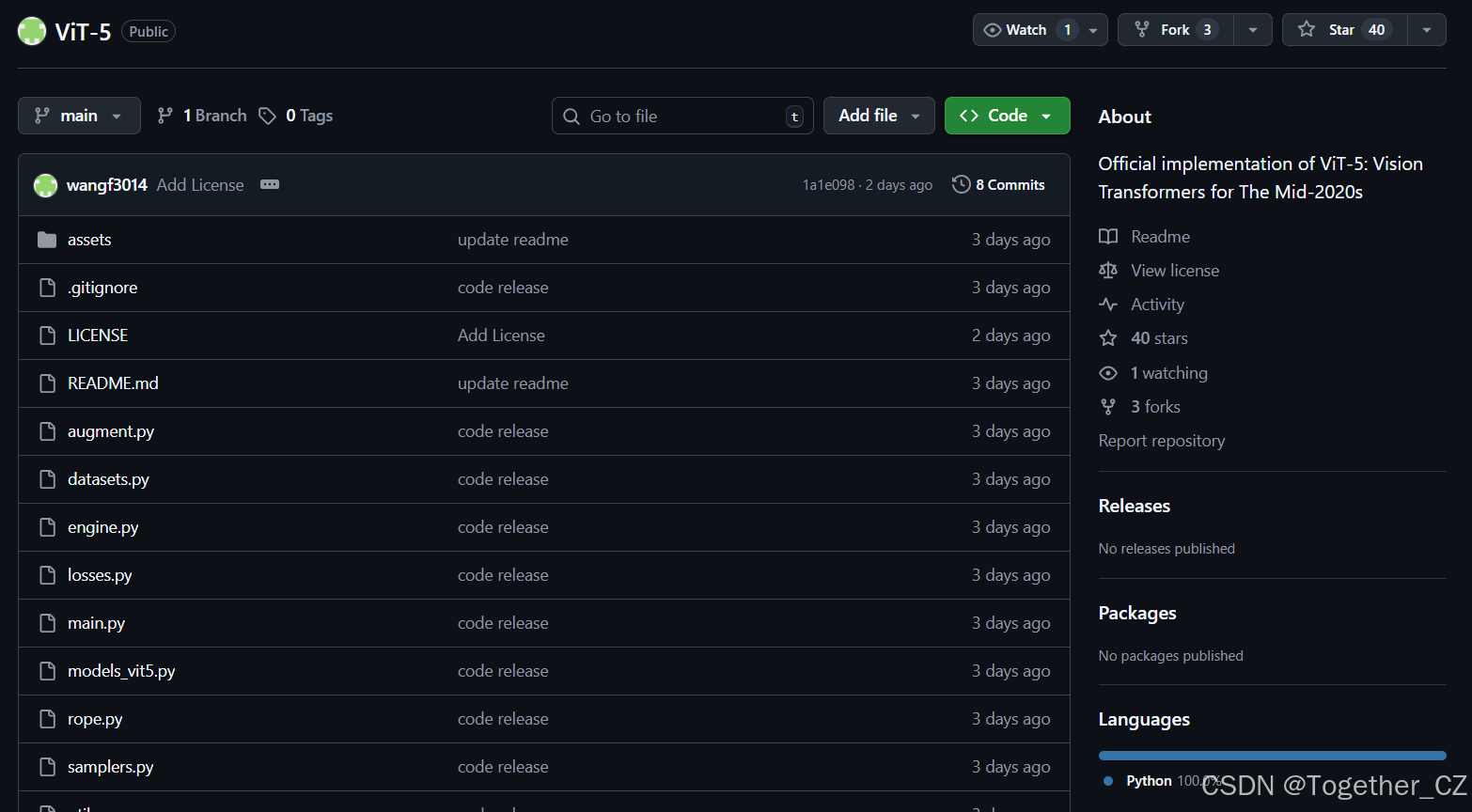Image resolution: width=1472 pixels, height=812 pixels.
Task: Star the repository with Star button
Action: click(x=1344, y=30)
